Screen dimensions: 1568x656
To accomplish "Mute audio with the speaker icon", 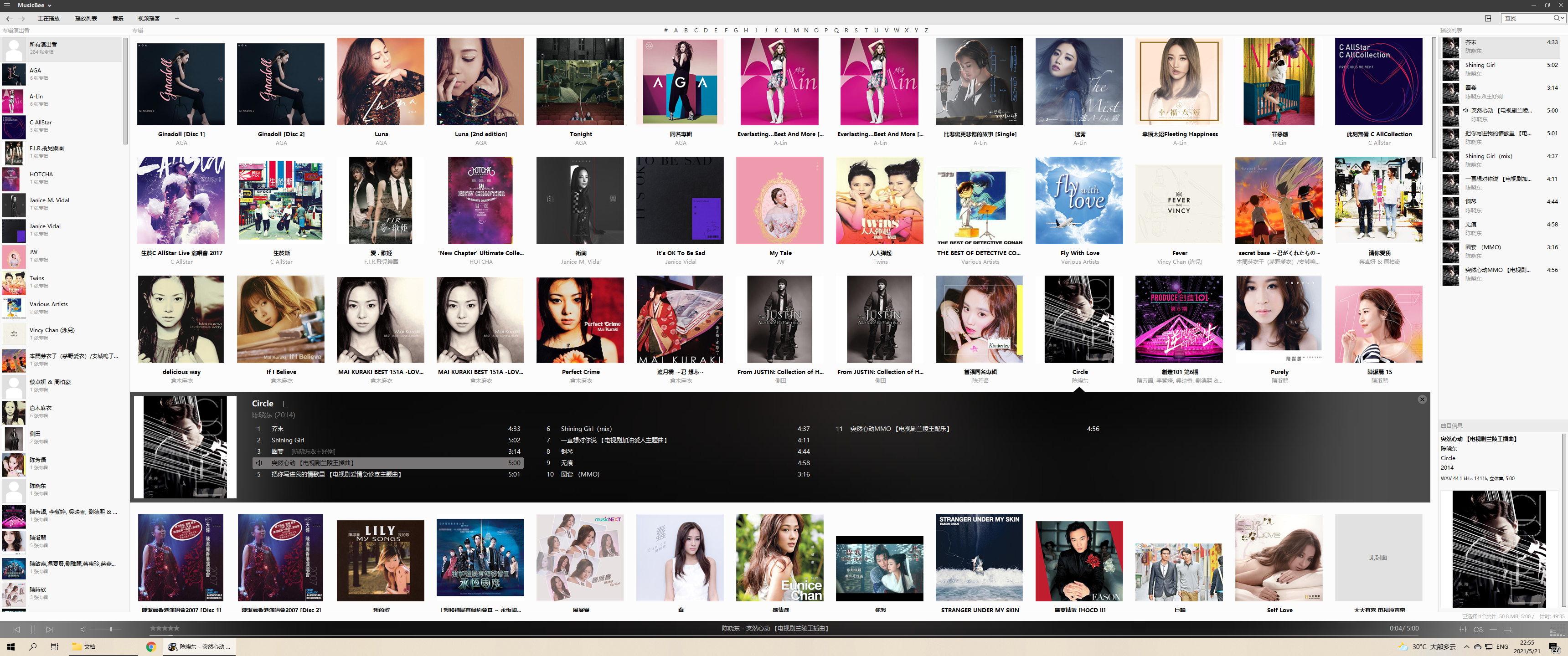I will (x=83, y=629).
